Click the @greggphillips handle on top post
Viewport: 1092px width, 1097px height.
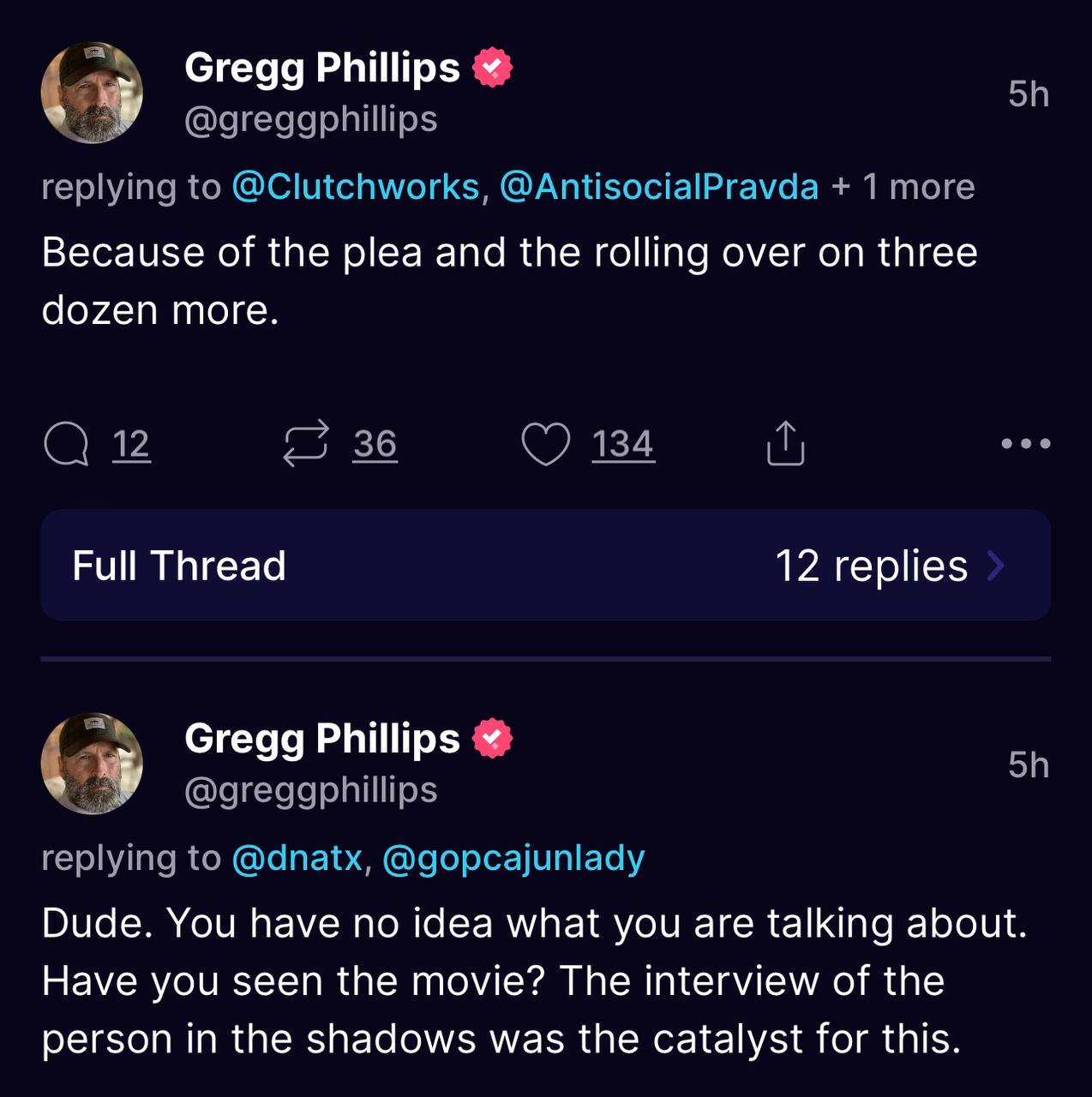point(310,119)
